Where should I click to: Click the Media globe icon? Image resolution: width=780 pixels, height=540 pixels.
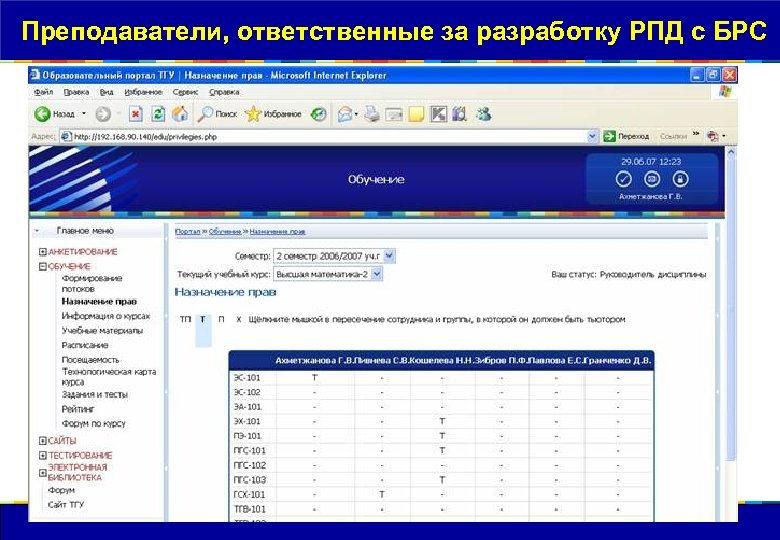click(318, 114)
